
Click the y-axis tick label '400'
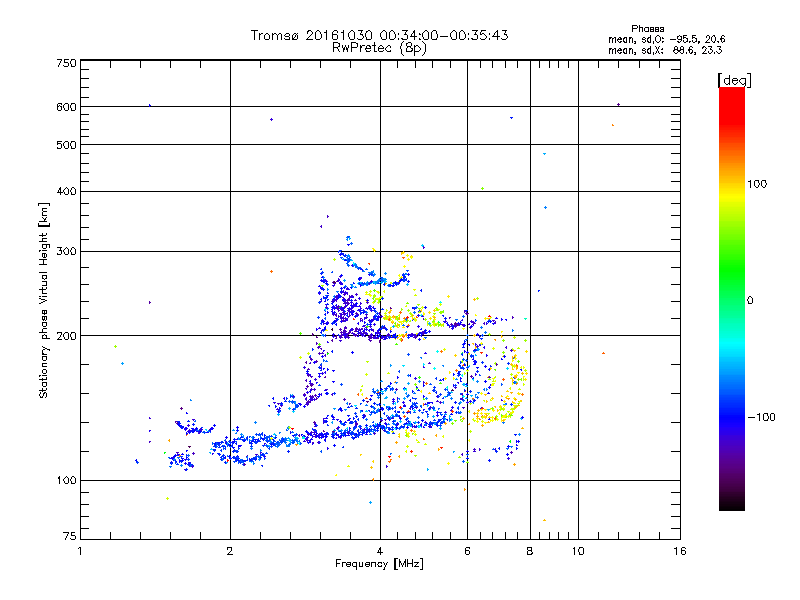click(x=67, y=192)
